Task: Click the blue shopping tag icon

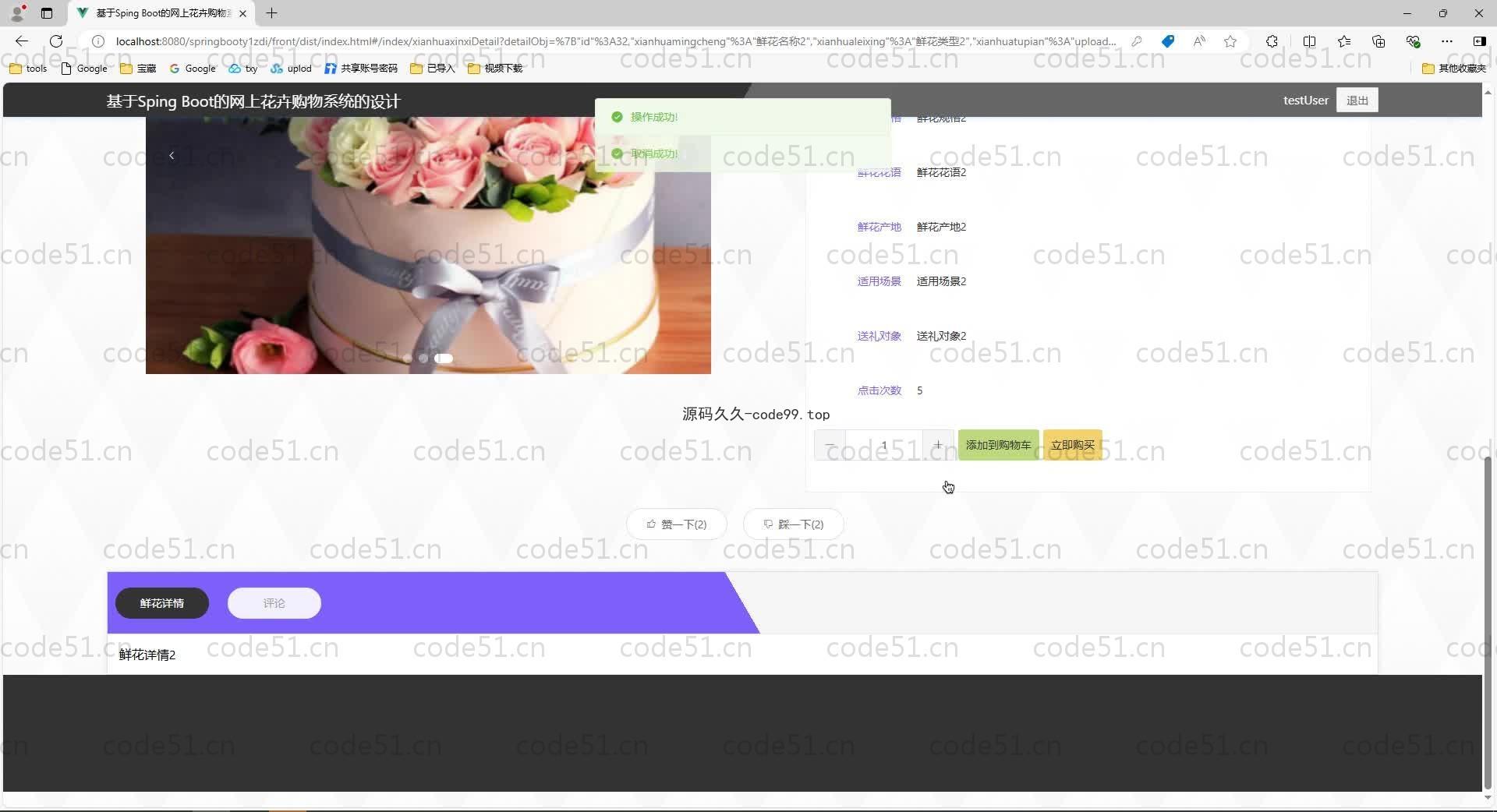Action: [x=1168, y=41]
